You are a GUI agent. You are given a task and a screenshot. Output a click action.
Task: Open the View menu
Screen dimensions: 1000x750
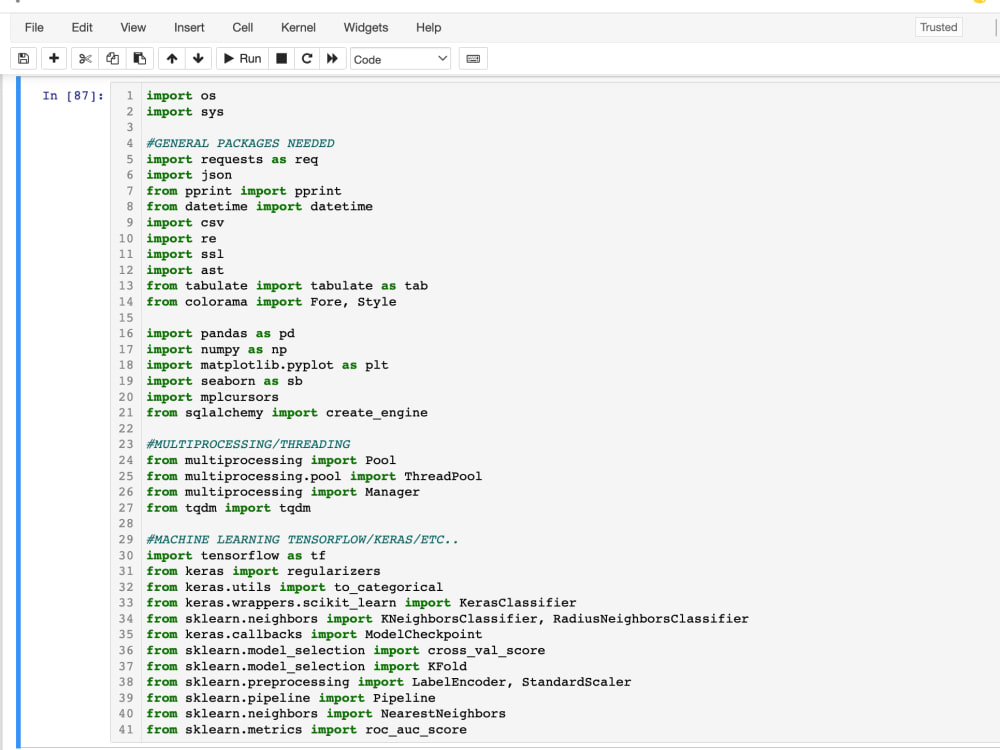coord(133,27)
